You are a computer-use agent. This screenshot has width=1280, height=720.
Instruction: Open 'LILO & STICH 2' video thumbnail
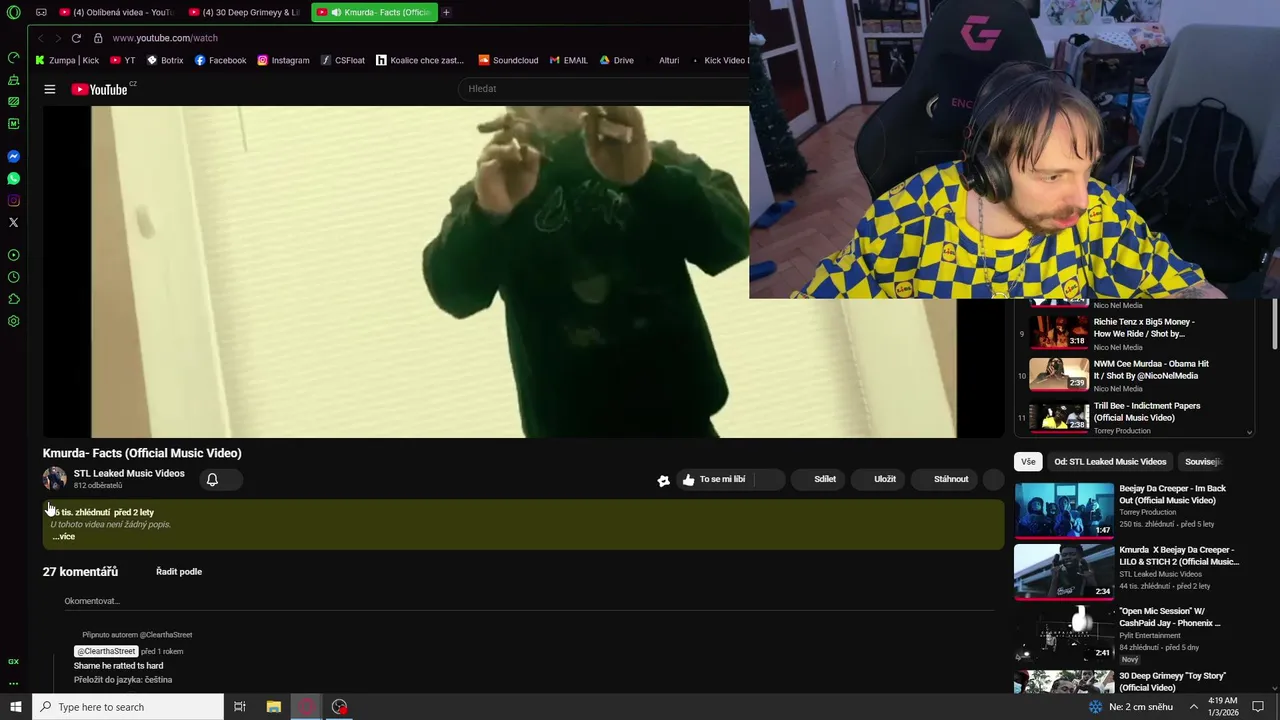[1064, 572]
